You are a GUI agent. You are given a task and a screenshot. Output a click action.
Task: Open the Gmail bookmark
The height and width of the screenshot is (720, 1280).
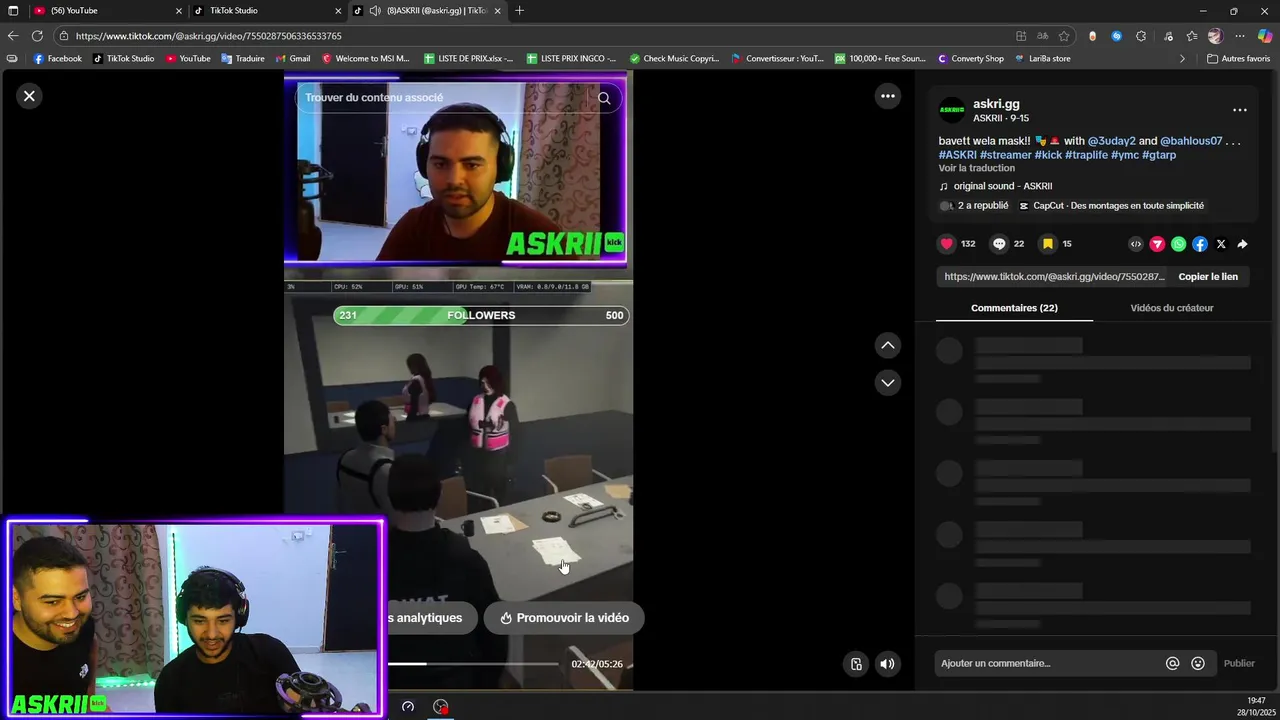tap(292, 59)
